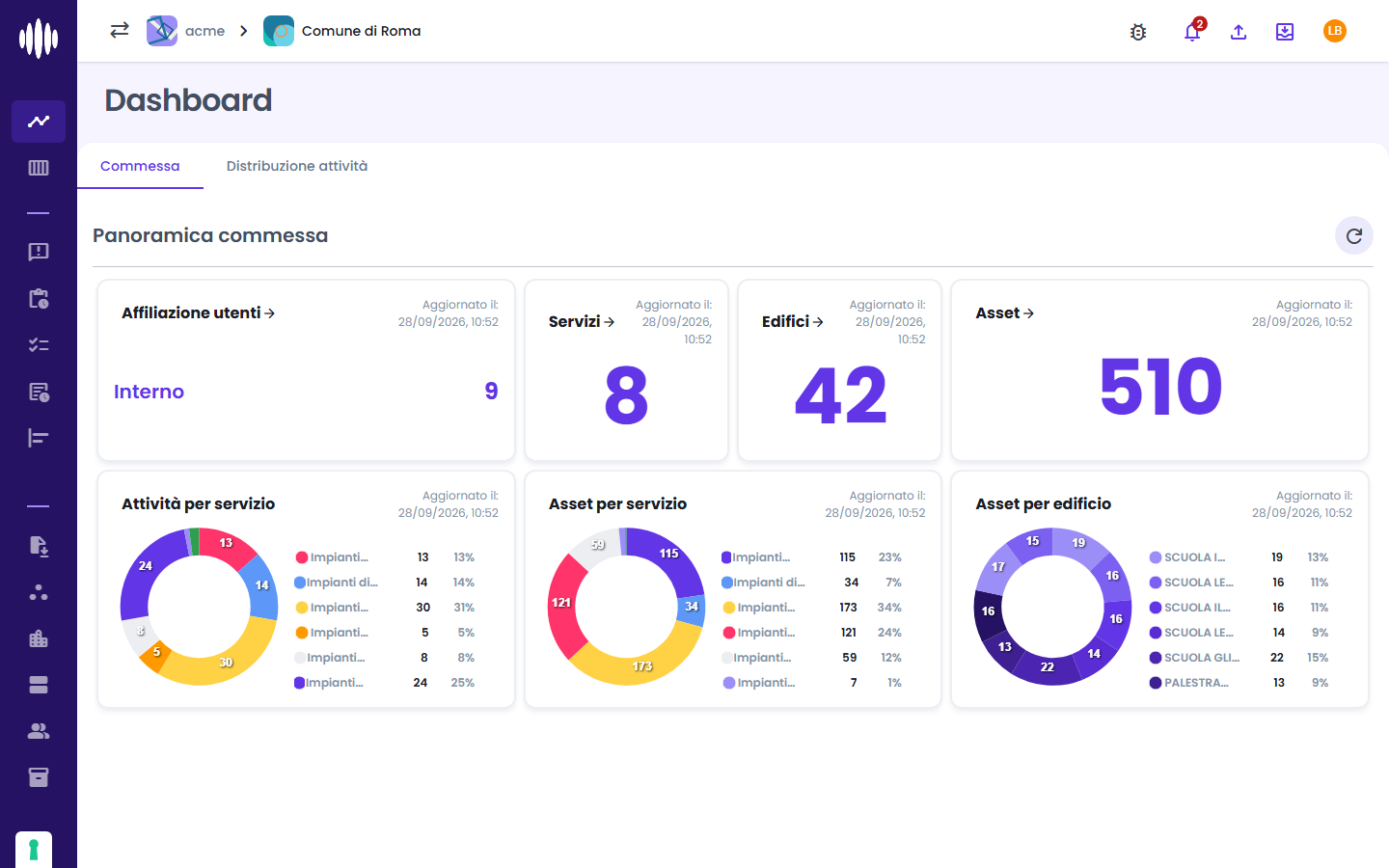The height and width of the screenshot is (868, 1389).
Task: Open the Affiliazione utenti link
Action: [x=199, y=312]
